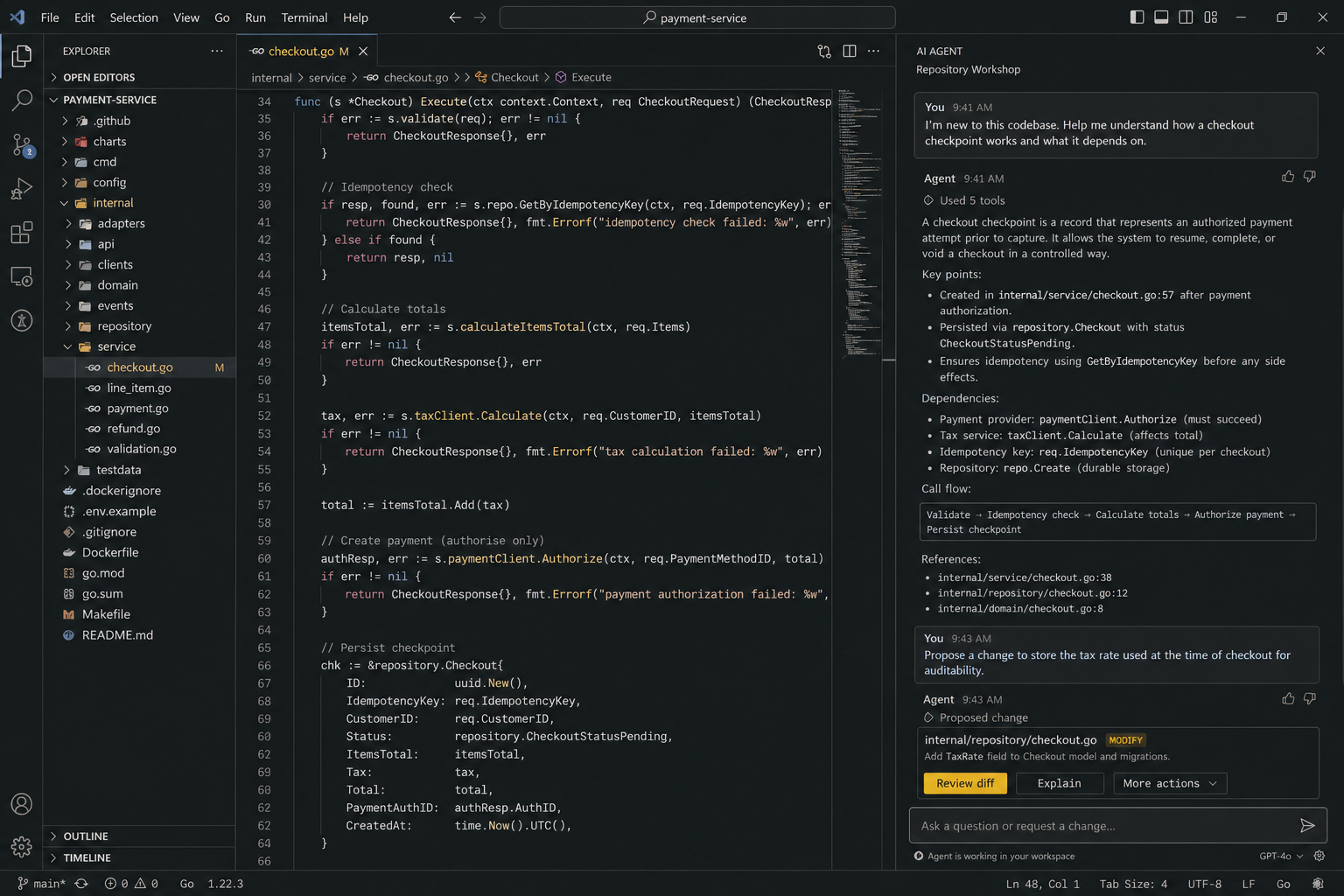Change model via GPT-4o dropdown
The width and height of the screenshot is (1344, 896).
(x=1281, y=856)
